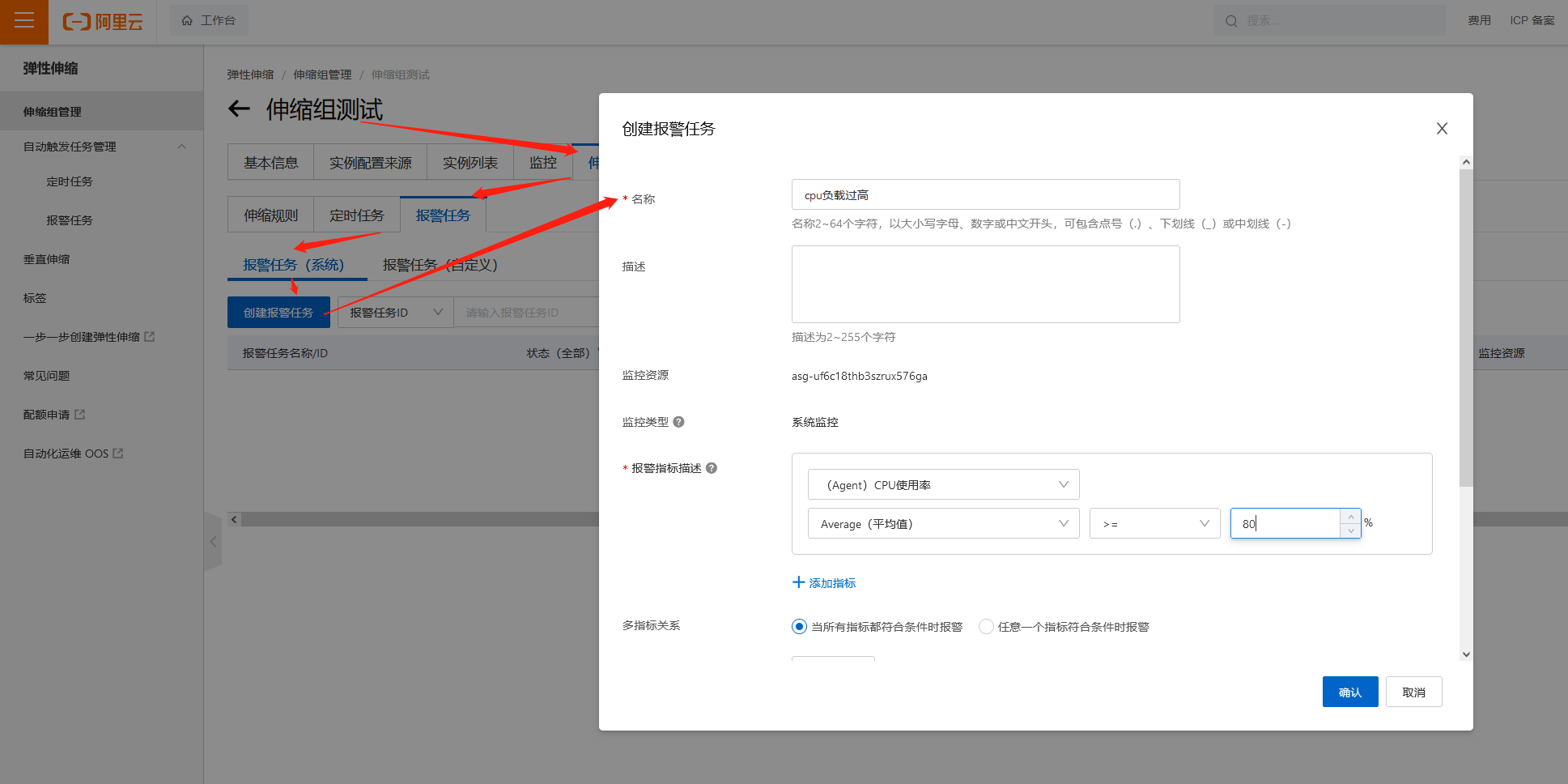Click 取消 button in dialog
Viewport: 1568px width, 784px height.
(x=1413, y=692)
